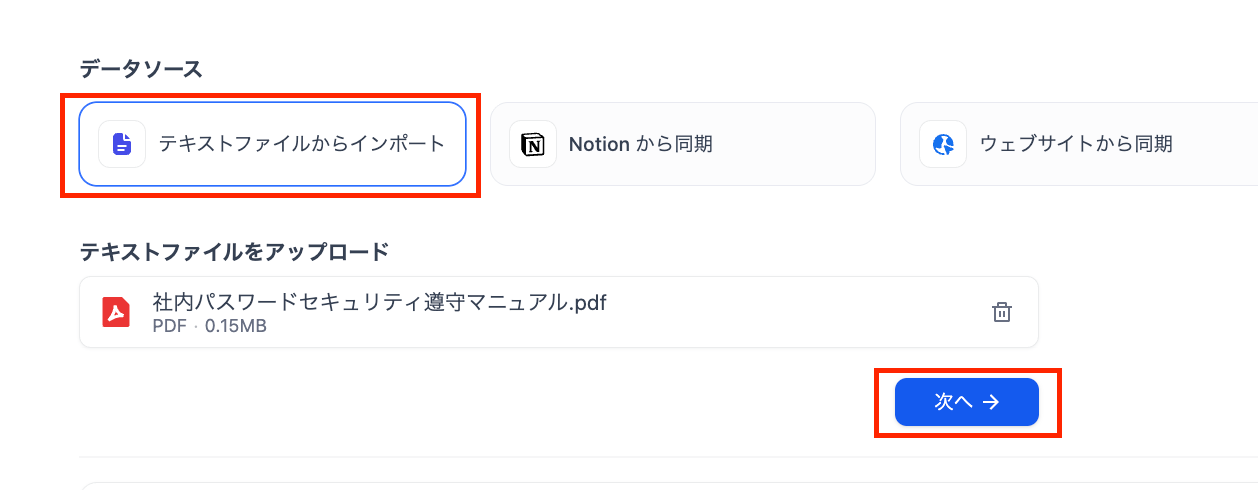Click the blue globe website icon
Screen dimensions: 1258x490
943,144
